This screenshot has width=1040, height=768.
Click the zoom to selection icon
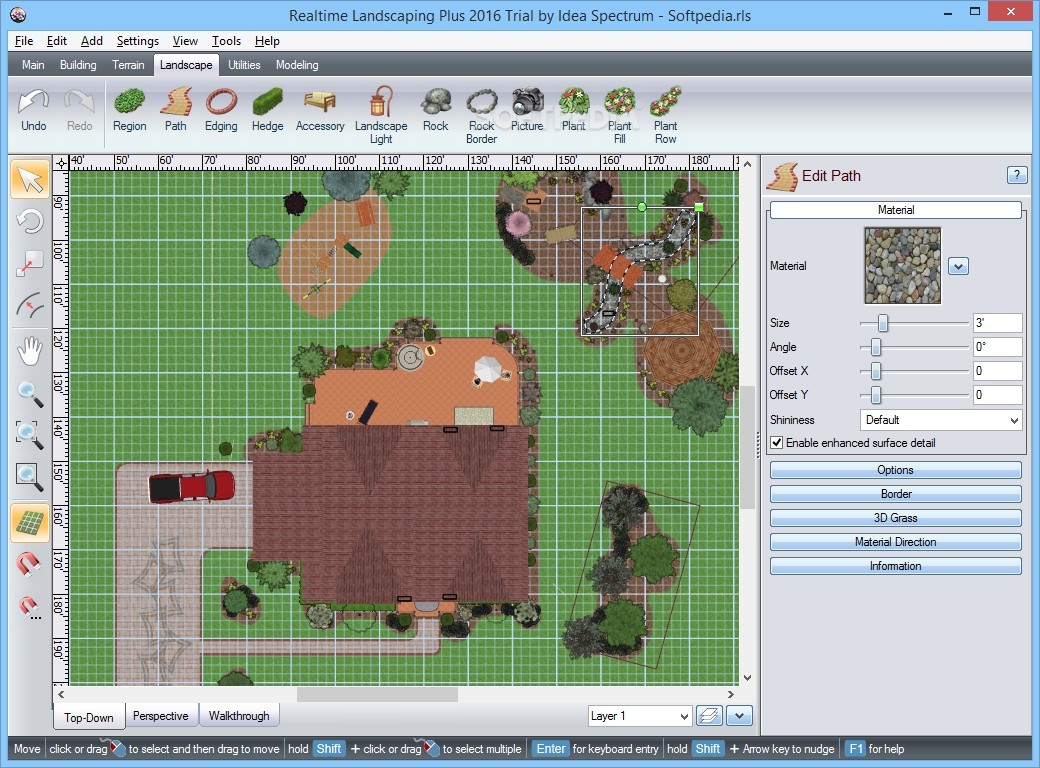30,435
